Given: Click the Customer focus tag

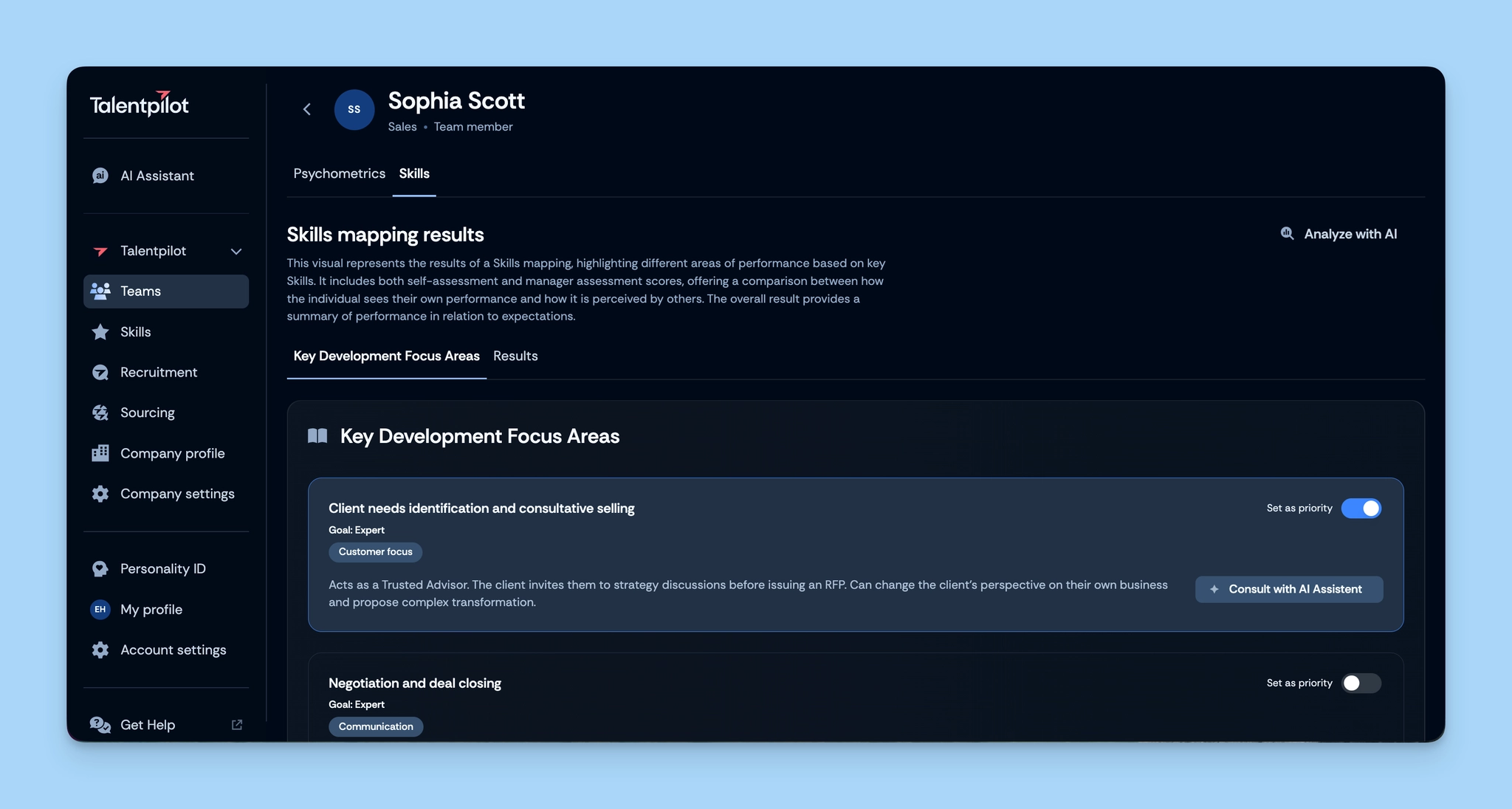Looking at the screenshot, I should [375, 552].
